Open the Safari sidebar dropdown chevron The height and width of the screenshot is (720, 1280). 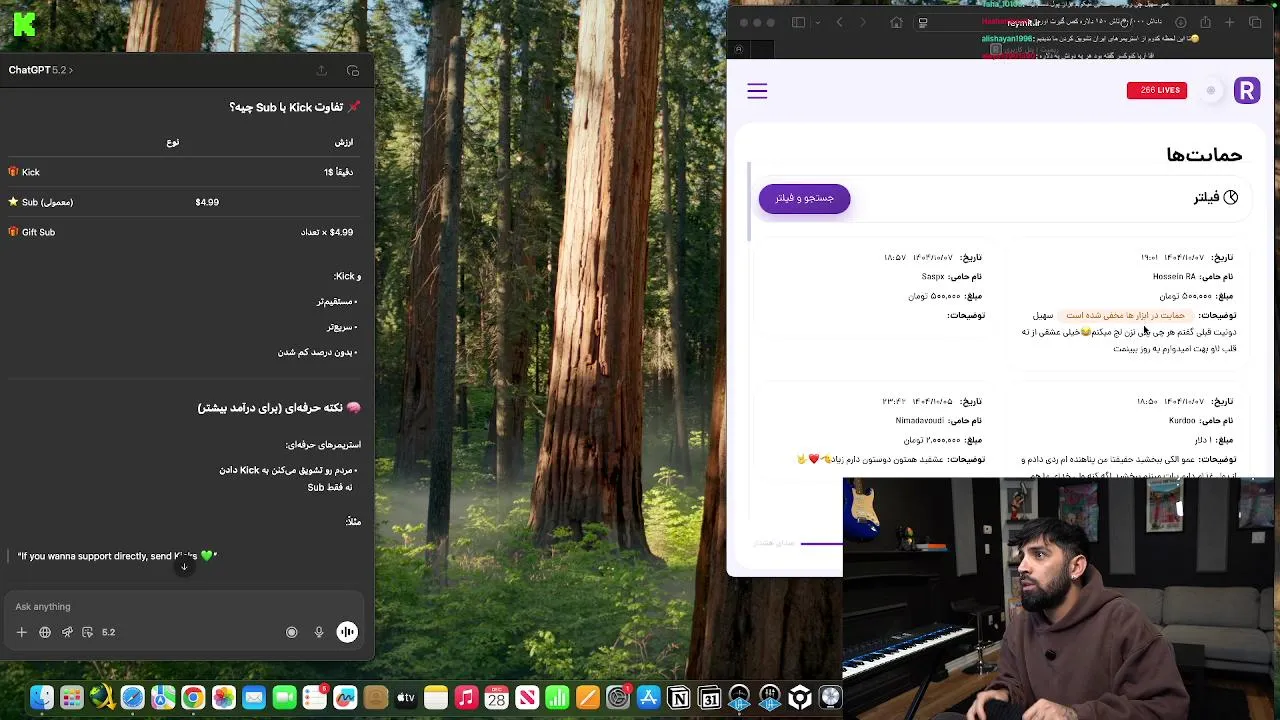tap(817, 22)
